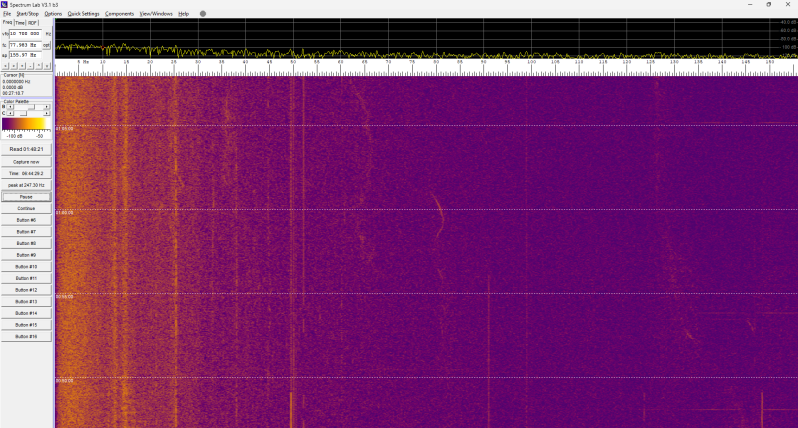The image size is (798, 428).
Task: Click Button #7
Action: pos(26,232)
